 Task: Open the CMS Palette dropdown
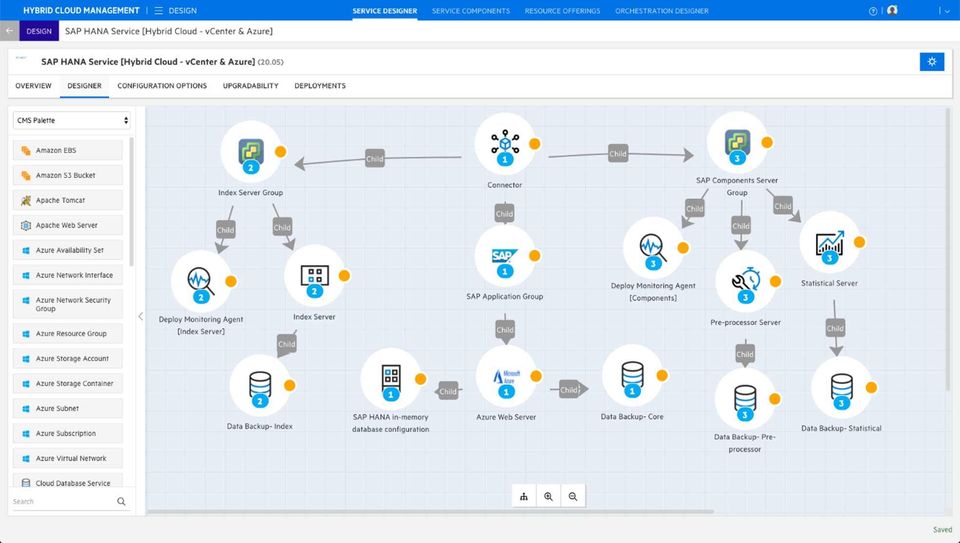tap(72, 121)
